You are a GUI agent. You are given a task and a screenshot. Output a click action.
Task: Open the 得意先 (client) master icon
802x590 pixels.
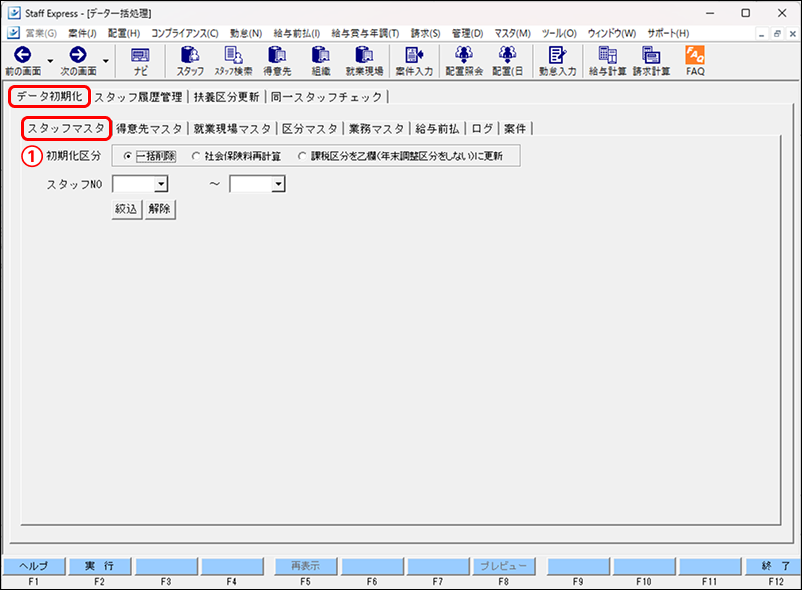tap(277, 62)
